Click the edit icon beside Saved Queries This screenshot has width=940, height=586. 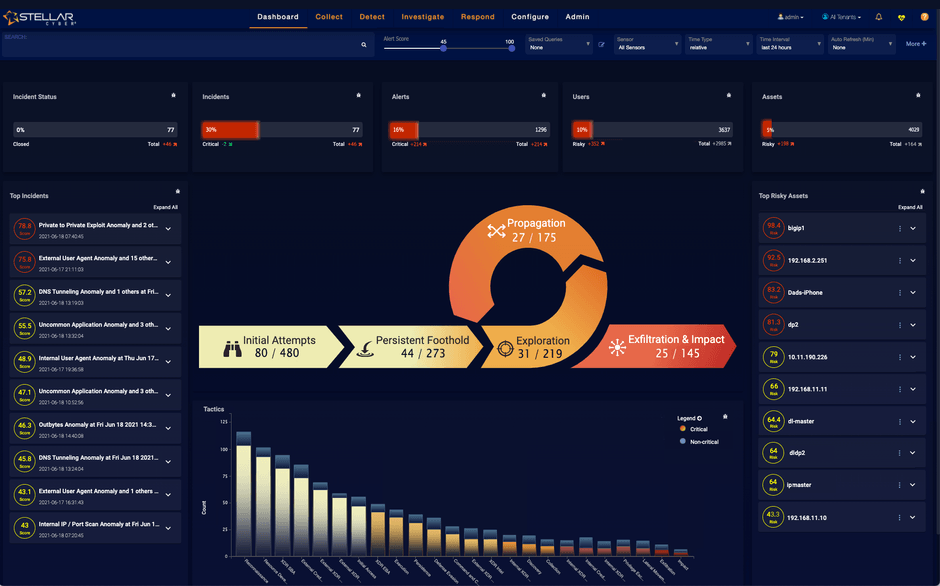601,45
